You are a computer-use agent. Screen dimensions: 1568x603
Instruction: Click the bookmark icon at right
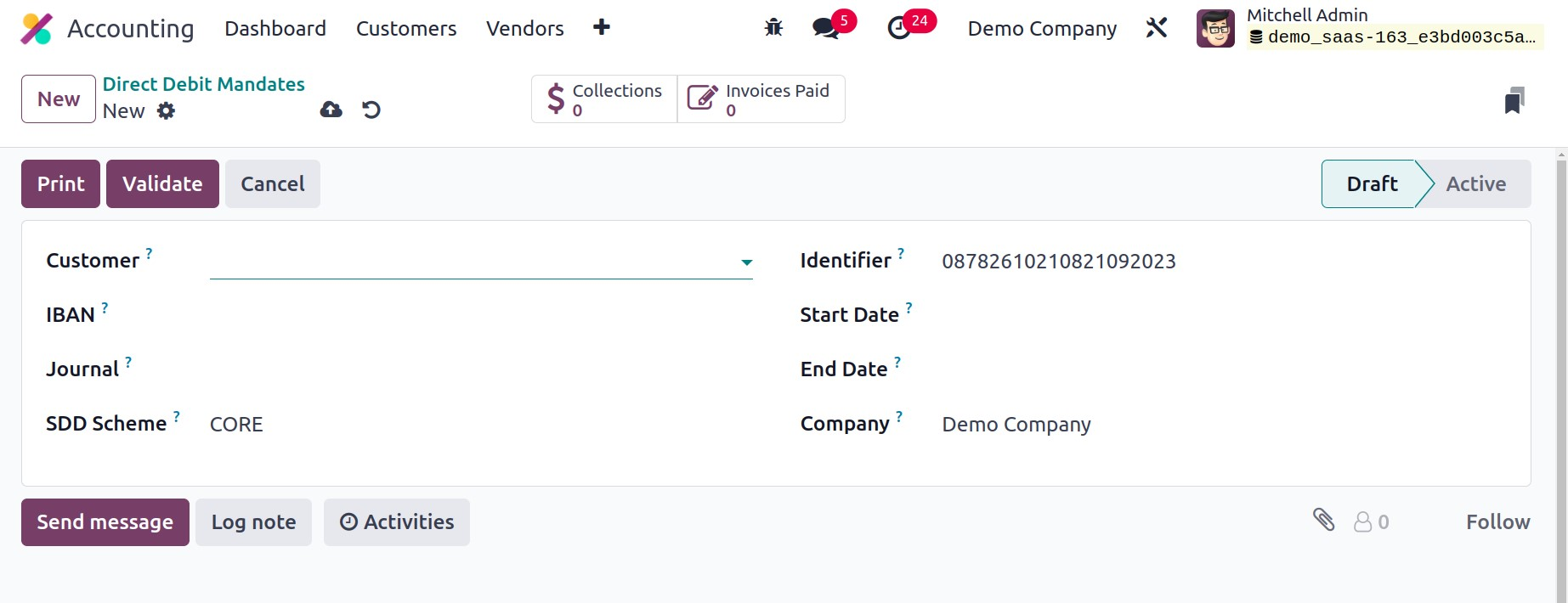click(1514, 100)
